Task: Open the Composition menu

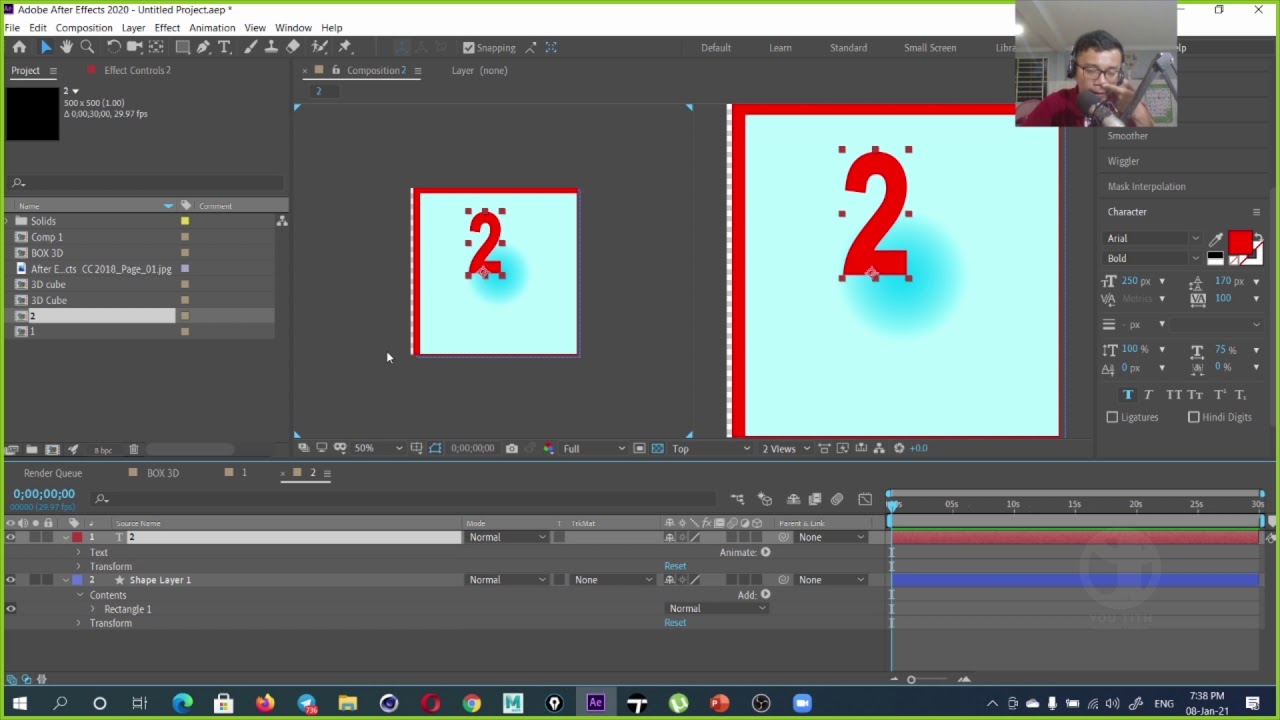Action: 84,28
